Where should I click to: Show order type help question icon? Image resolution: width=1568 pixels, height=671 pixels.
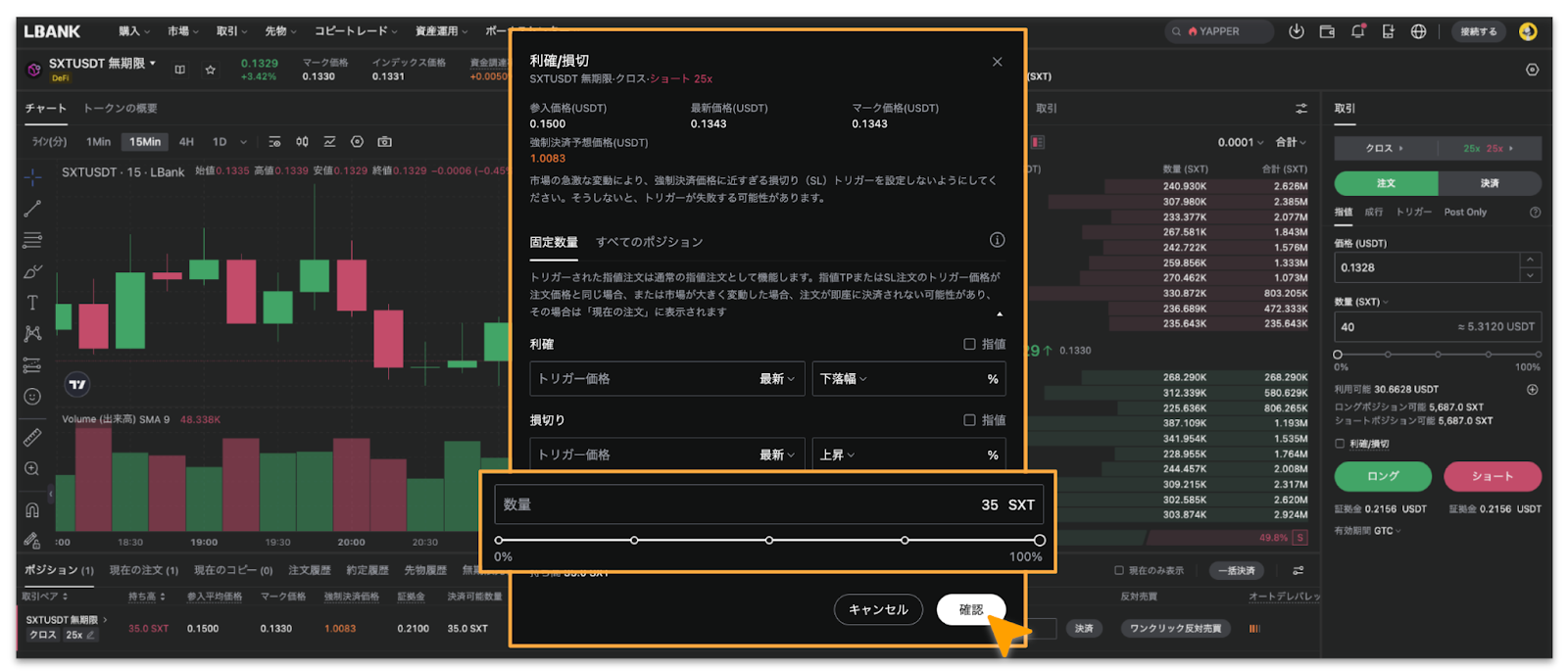pyautogui.click(x=1535, y=213)
